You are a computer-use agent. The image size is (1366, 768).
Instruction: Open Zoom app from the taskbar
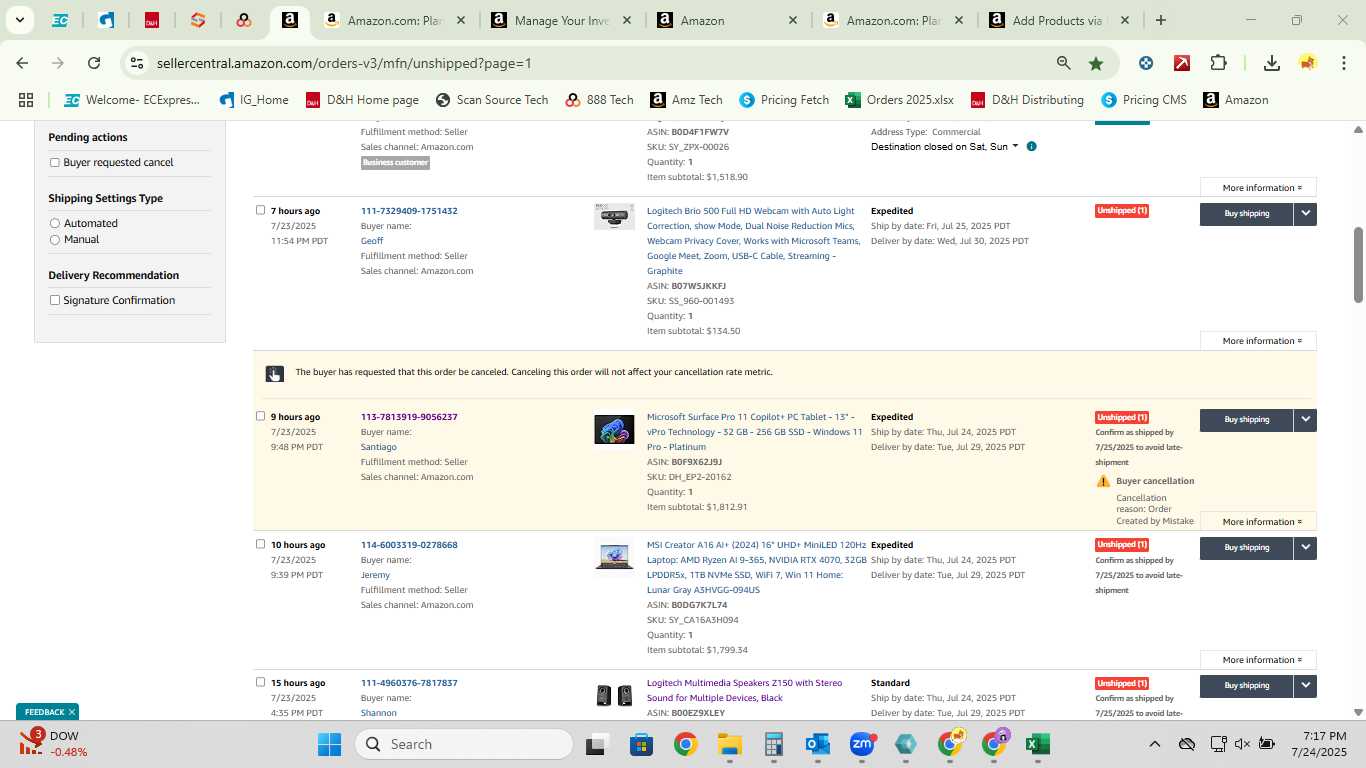point(862,744)
